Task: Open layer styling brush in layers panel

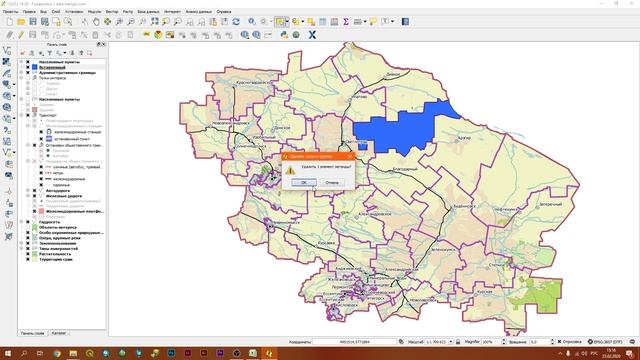Action: [23, 53]
